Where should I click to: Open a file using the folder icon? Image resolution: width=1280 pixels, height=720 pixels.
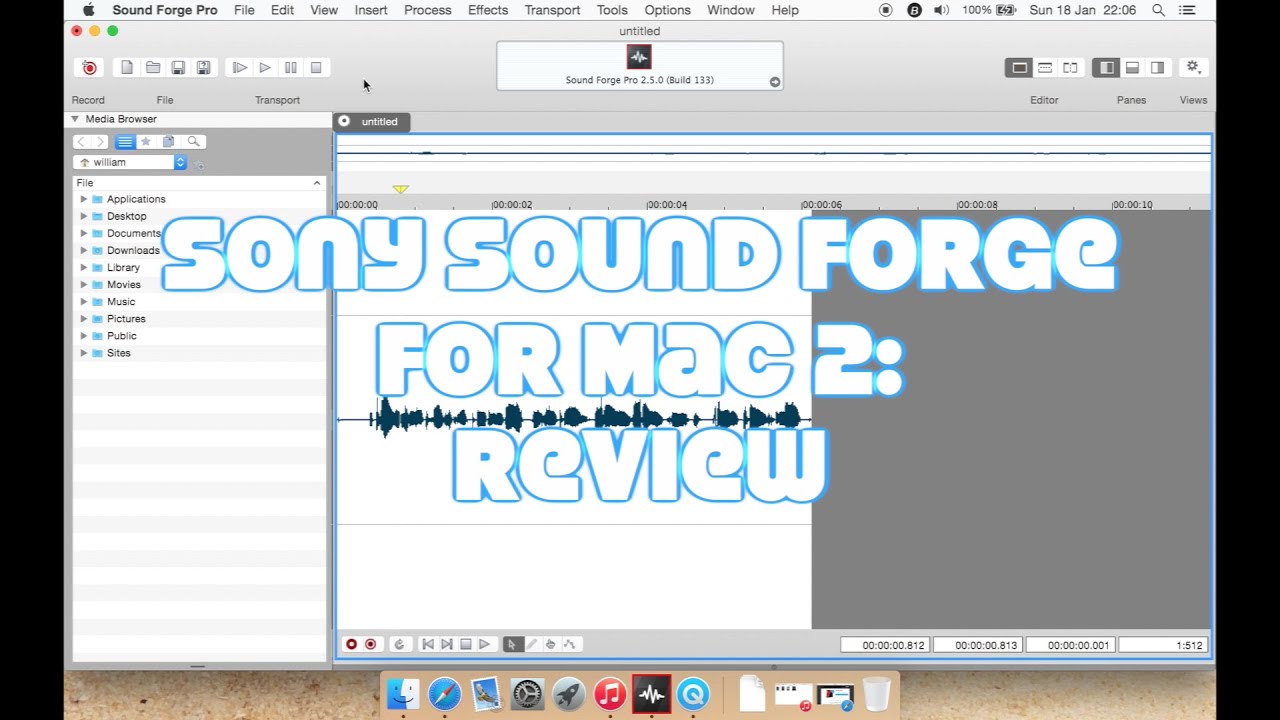(153, 68)
